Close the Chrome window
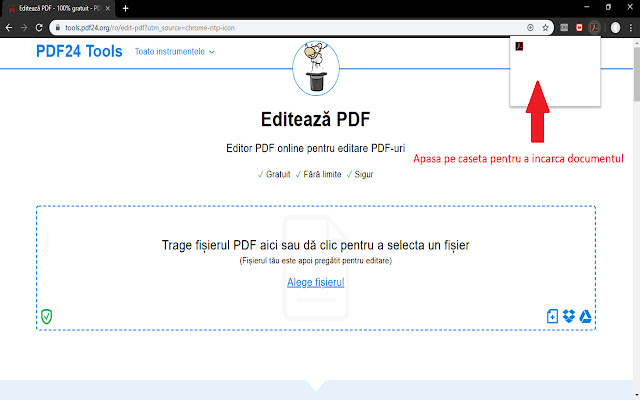Screen dimensions: 640x400 (630, 7)
